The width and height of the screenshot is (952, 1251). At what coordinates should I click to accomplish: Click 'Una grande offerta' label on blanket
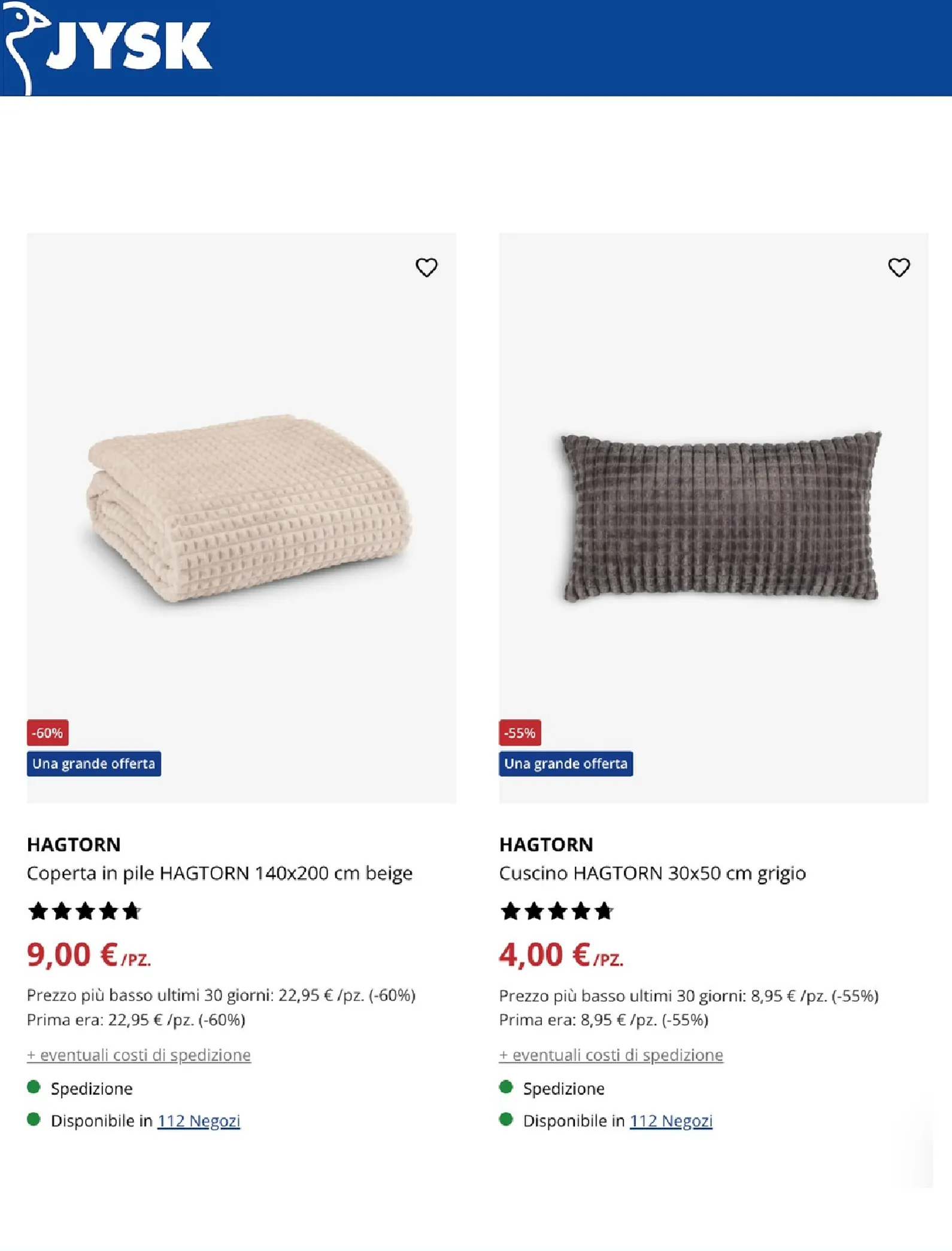(x=94, y=764)
